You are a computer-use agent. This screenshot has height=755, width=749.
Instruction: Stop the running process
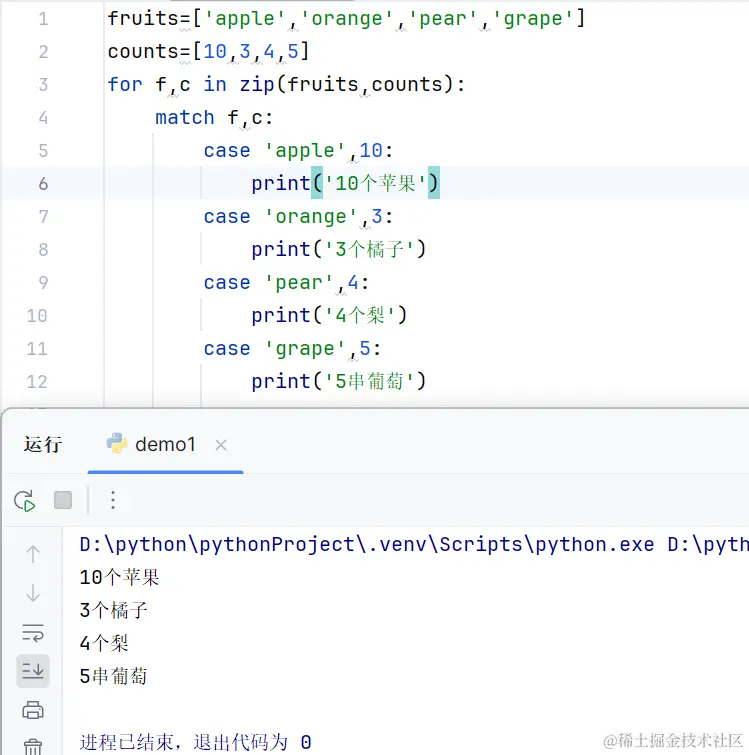tap(63, 500)
